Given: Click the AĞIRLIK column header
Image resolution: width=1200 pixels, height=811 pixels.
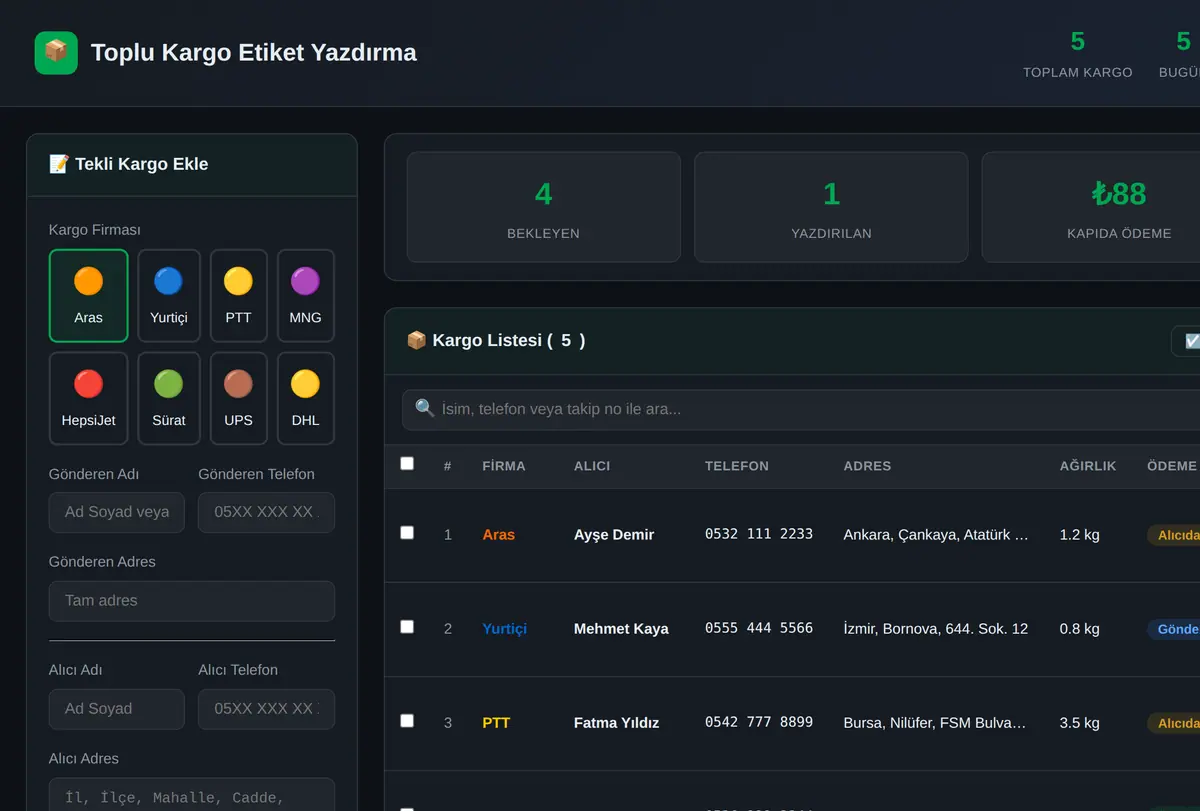Looking at the screenshot, I should [x=1088, y=466].
